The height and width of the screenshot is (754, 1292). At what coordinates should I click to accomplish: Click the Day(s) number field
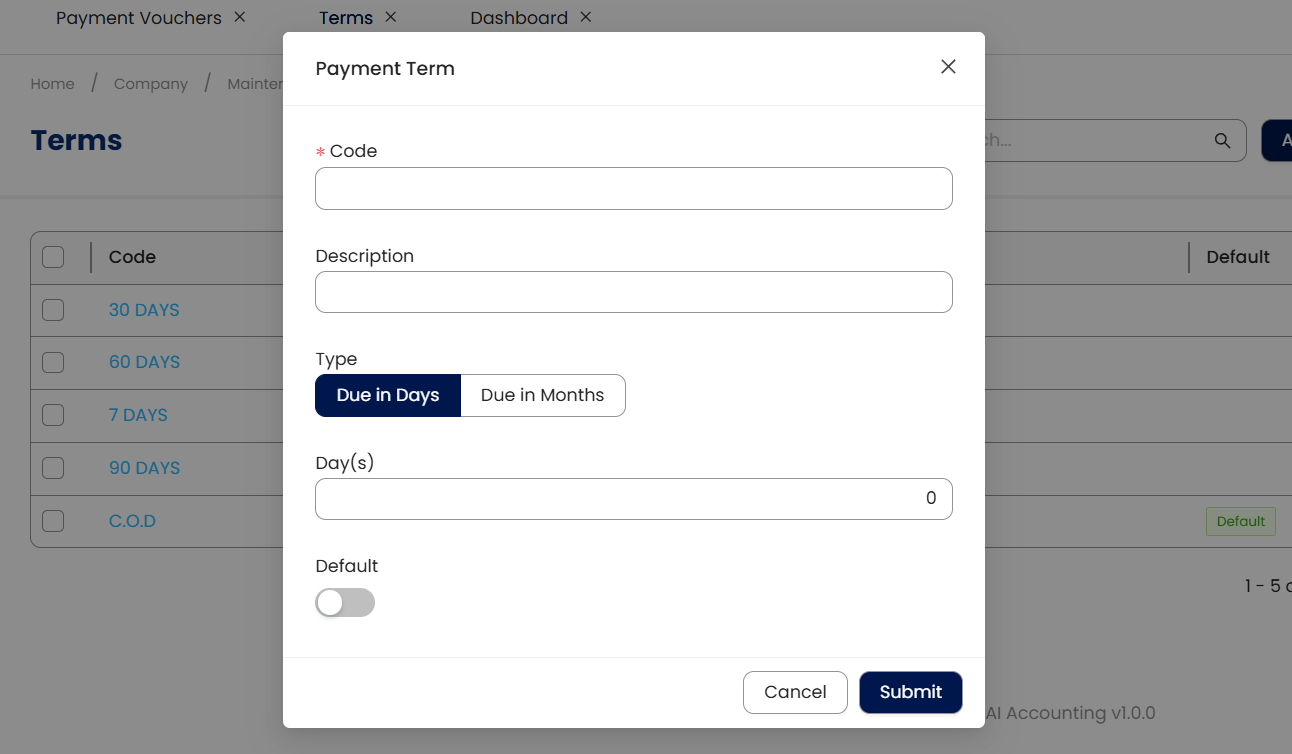pyautogui.click(x=633, y=499)
